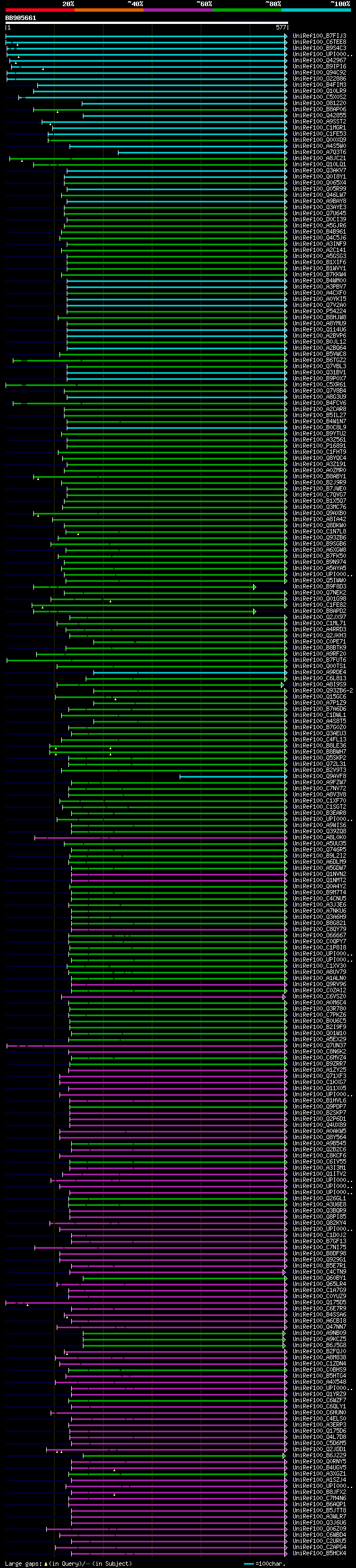The width and height of the screenshot is (356, 1568).
Task: Click the UniRef100_Q065X4 label
Action: point(319,182)
